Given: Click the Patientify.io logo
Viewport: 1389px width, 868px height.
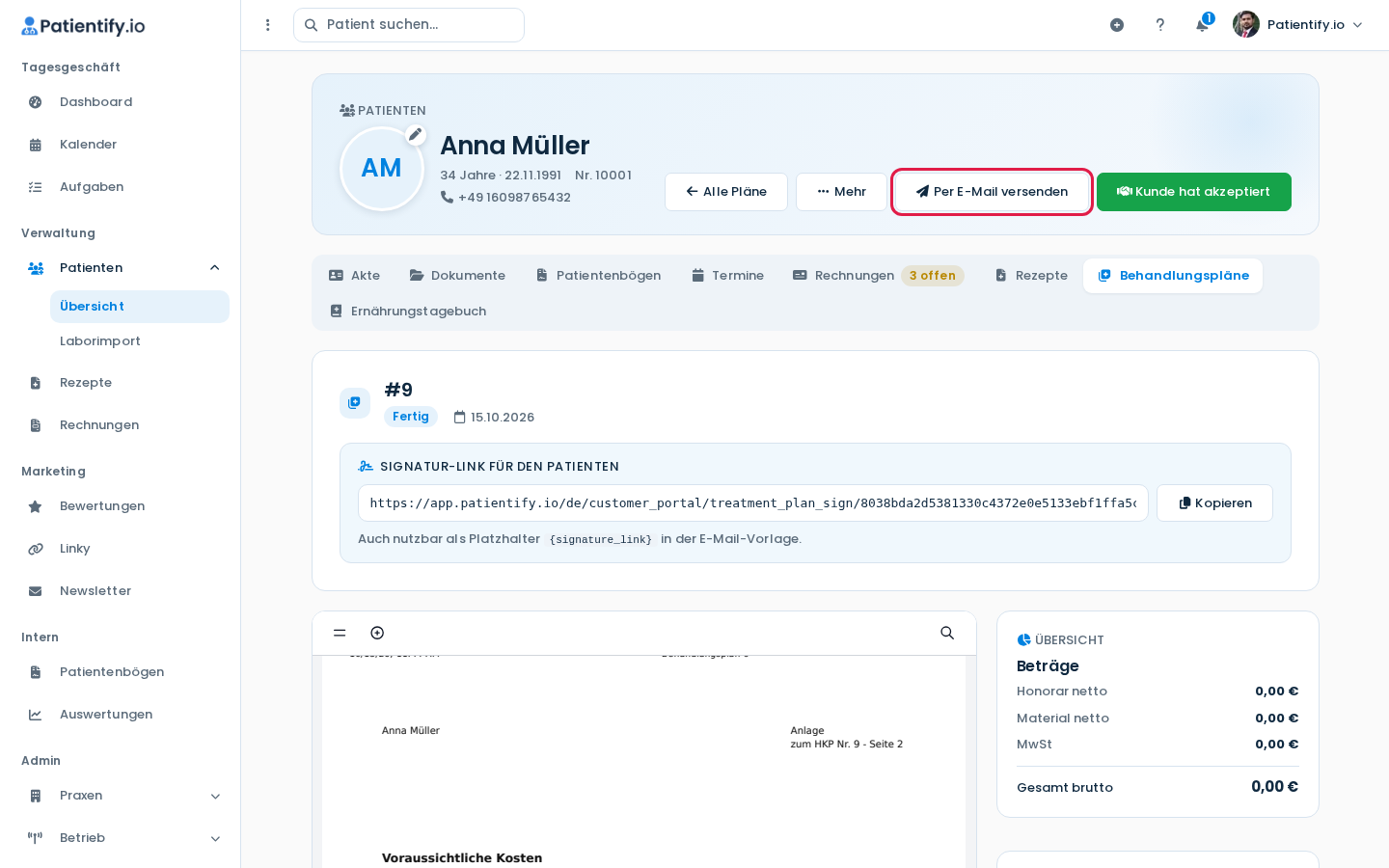Looking at the screenshot, I should 83,26.
